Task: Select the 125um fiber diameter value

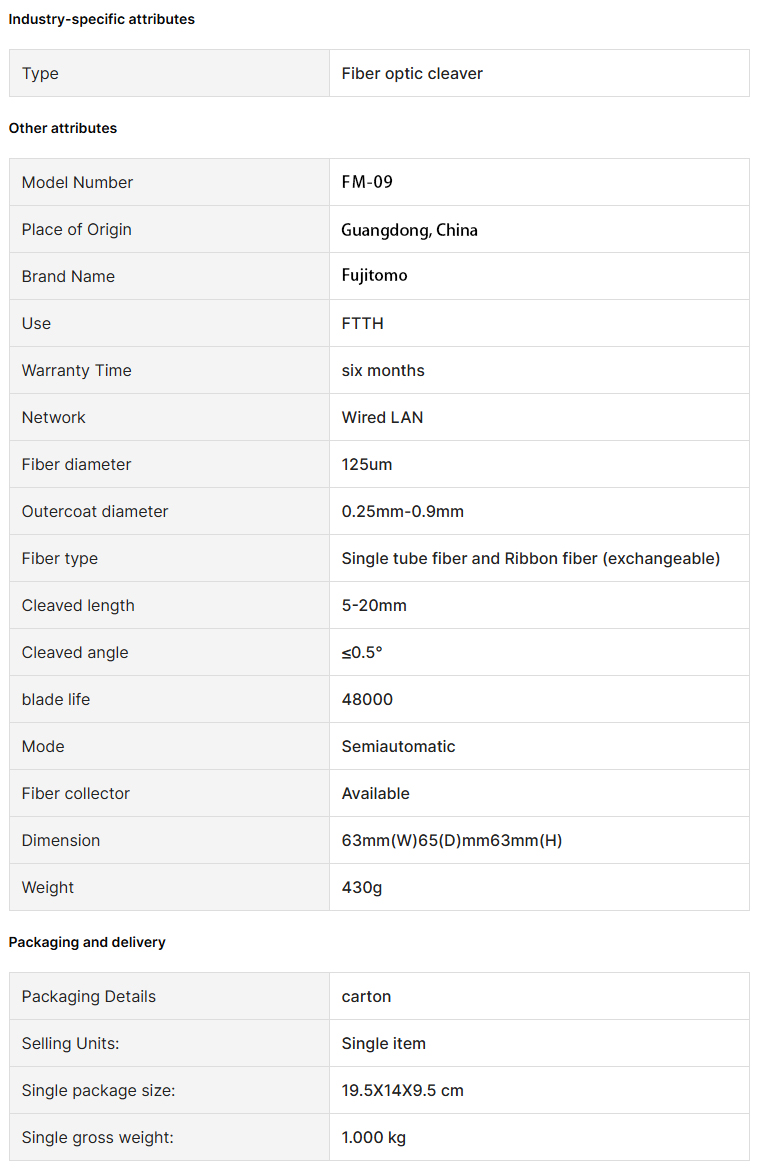Action: click(366, 464)
